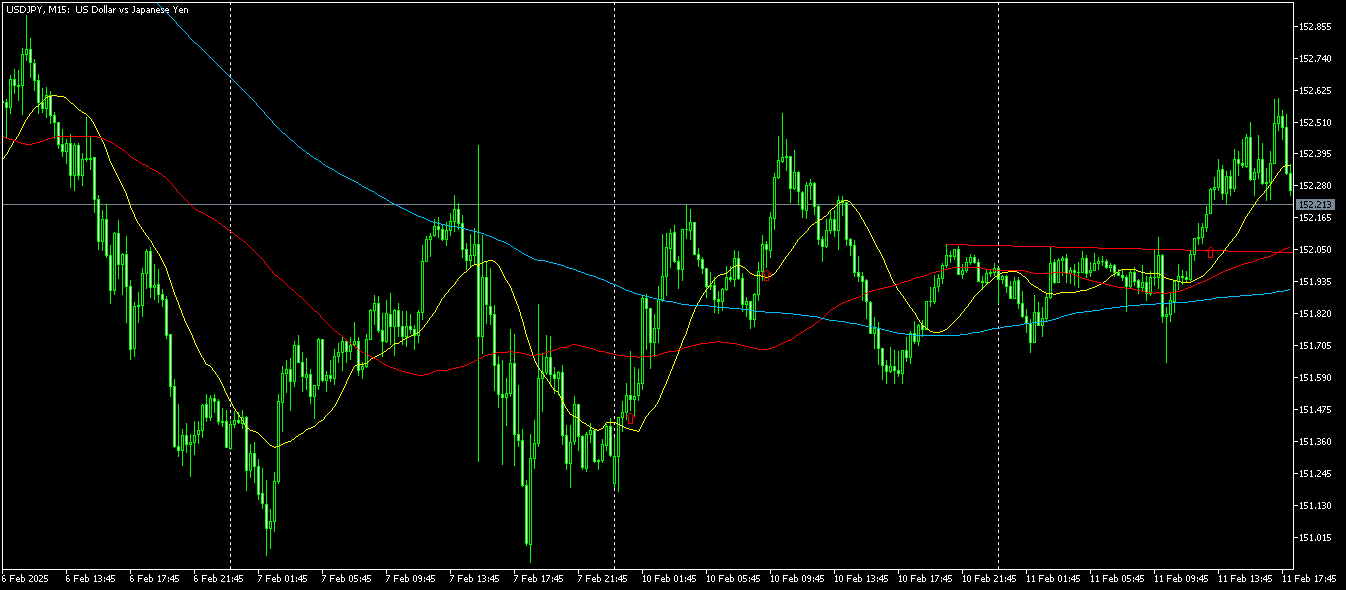
Task: Click the time label 6 Feb 2025
Action: pyautogui.click(x=25, y=578)
